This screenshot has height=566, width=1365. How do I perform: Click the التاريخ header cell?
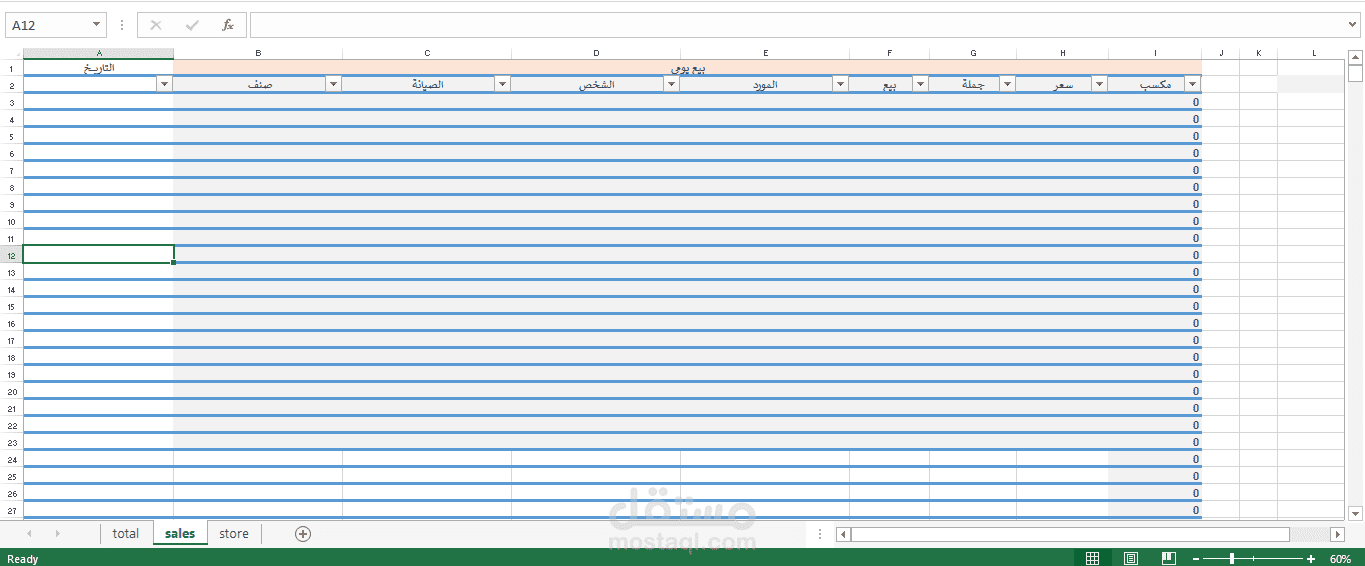pos(98,68)
